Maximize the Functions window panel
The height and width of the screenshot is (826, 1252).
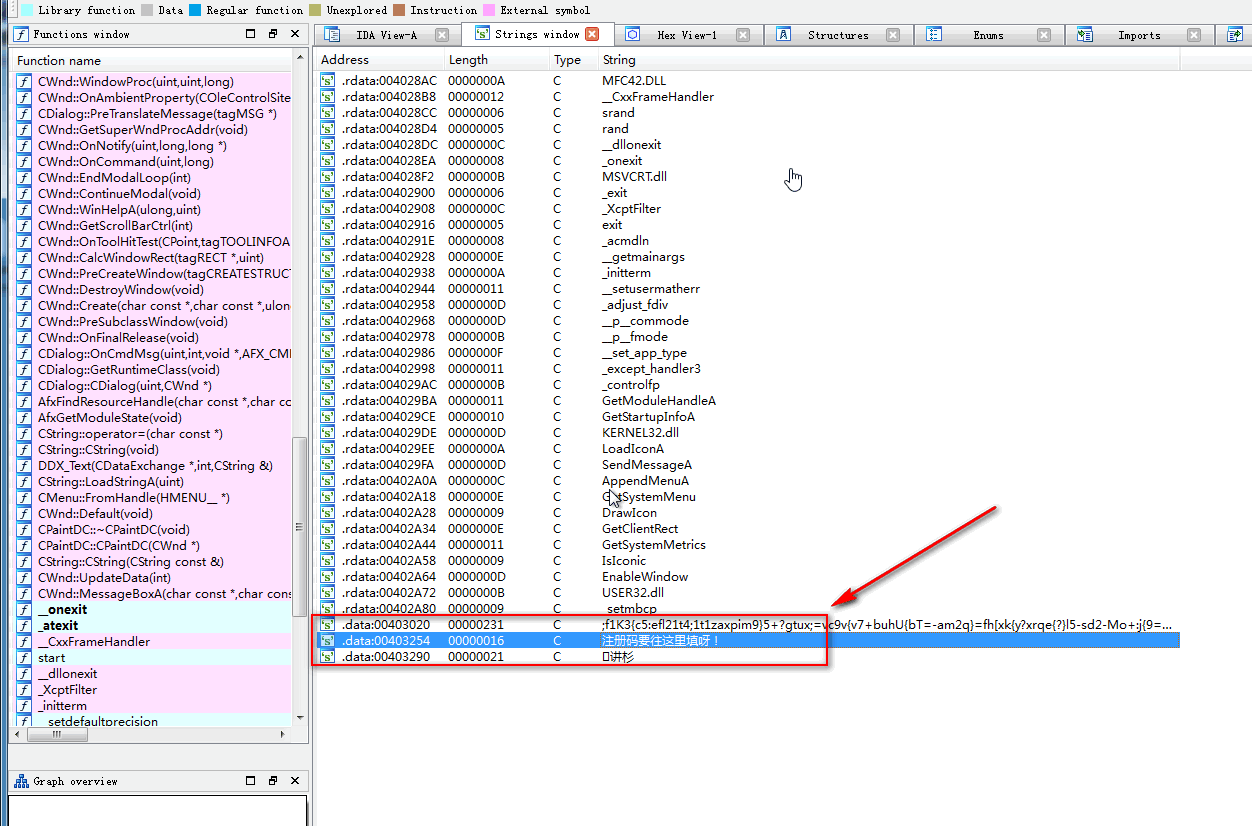[x=251, y=34]
